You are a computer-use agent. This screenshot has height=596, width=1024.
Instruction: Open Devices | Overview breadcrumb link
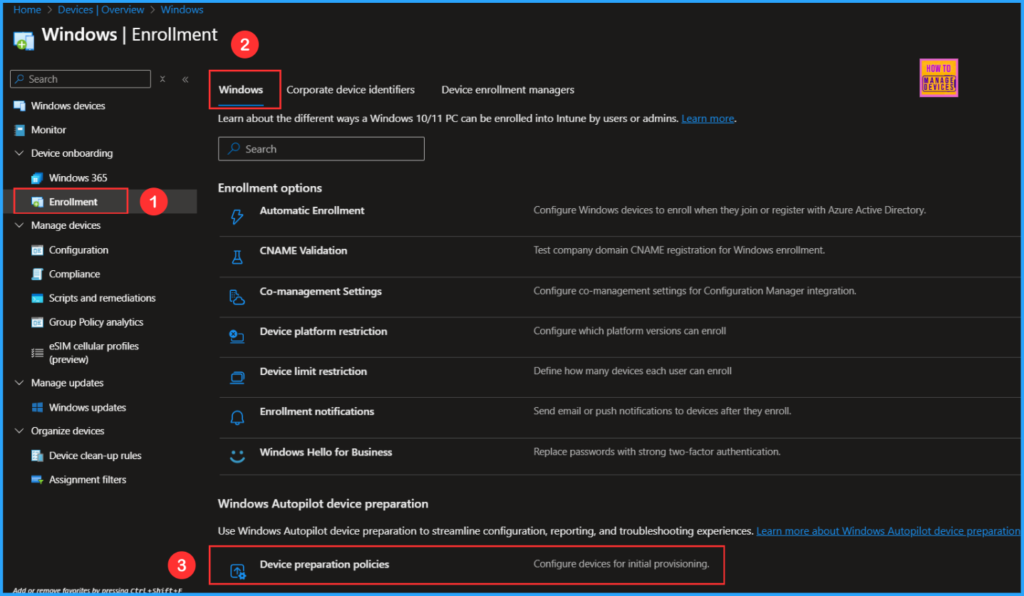[101, 10]
